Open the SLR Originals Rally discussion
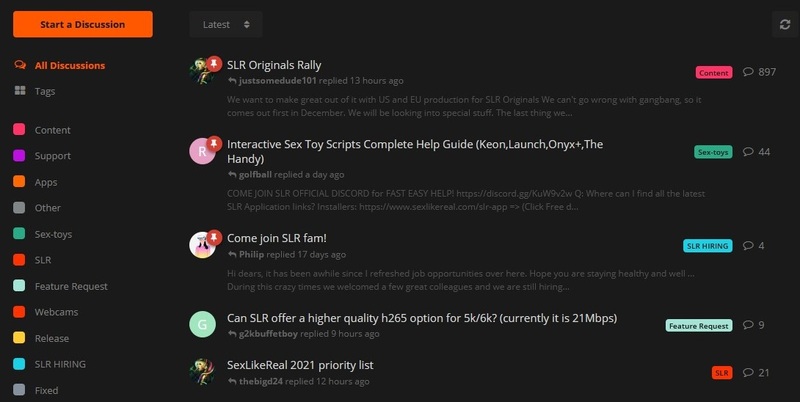Image resolution: width=800 pixels, height=402 pixels. (274, 65)
